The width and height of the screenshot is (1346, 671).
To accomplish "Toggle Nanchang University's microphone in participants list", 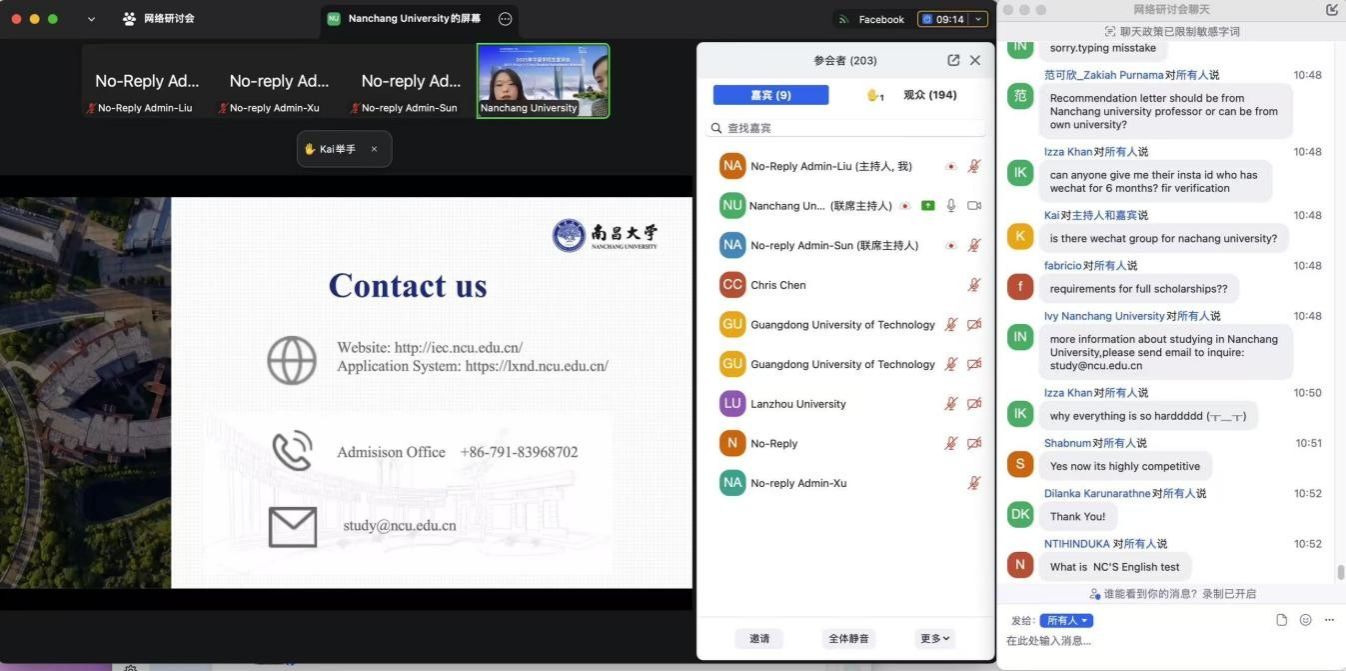I will tap(951, 206).
